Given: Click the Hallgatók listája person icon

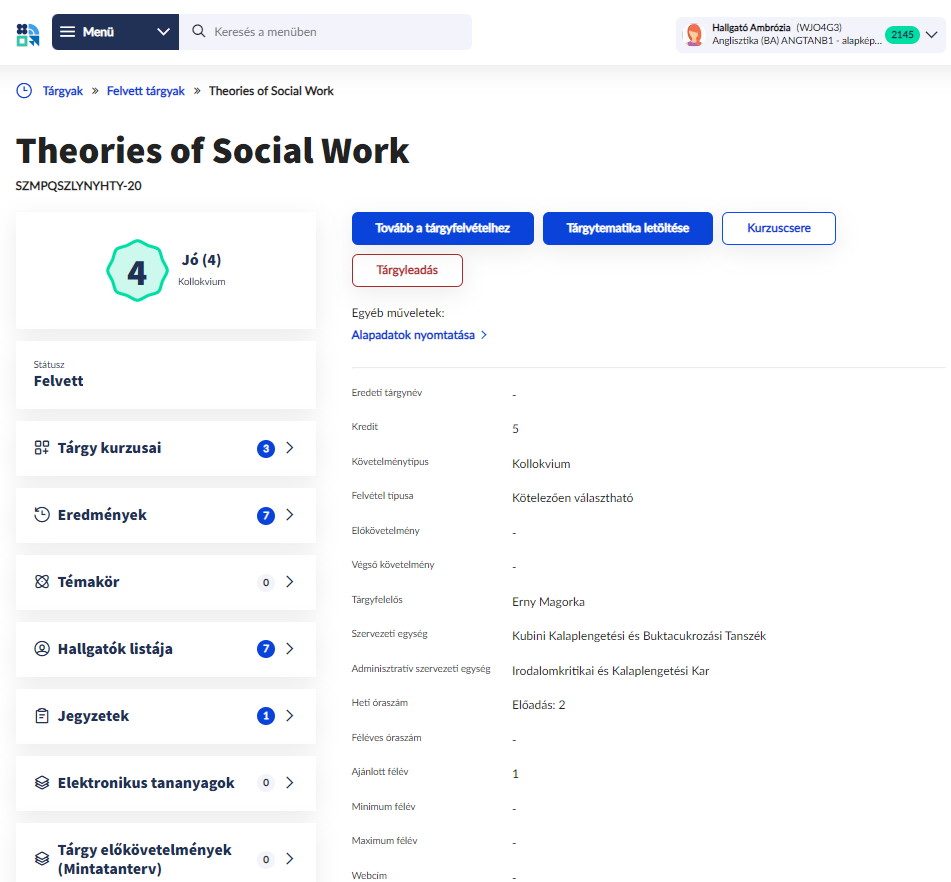Looking at the screenshot, I should (x=41, y=649).
